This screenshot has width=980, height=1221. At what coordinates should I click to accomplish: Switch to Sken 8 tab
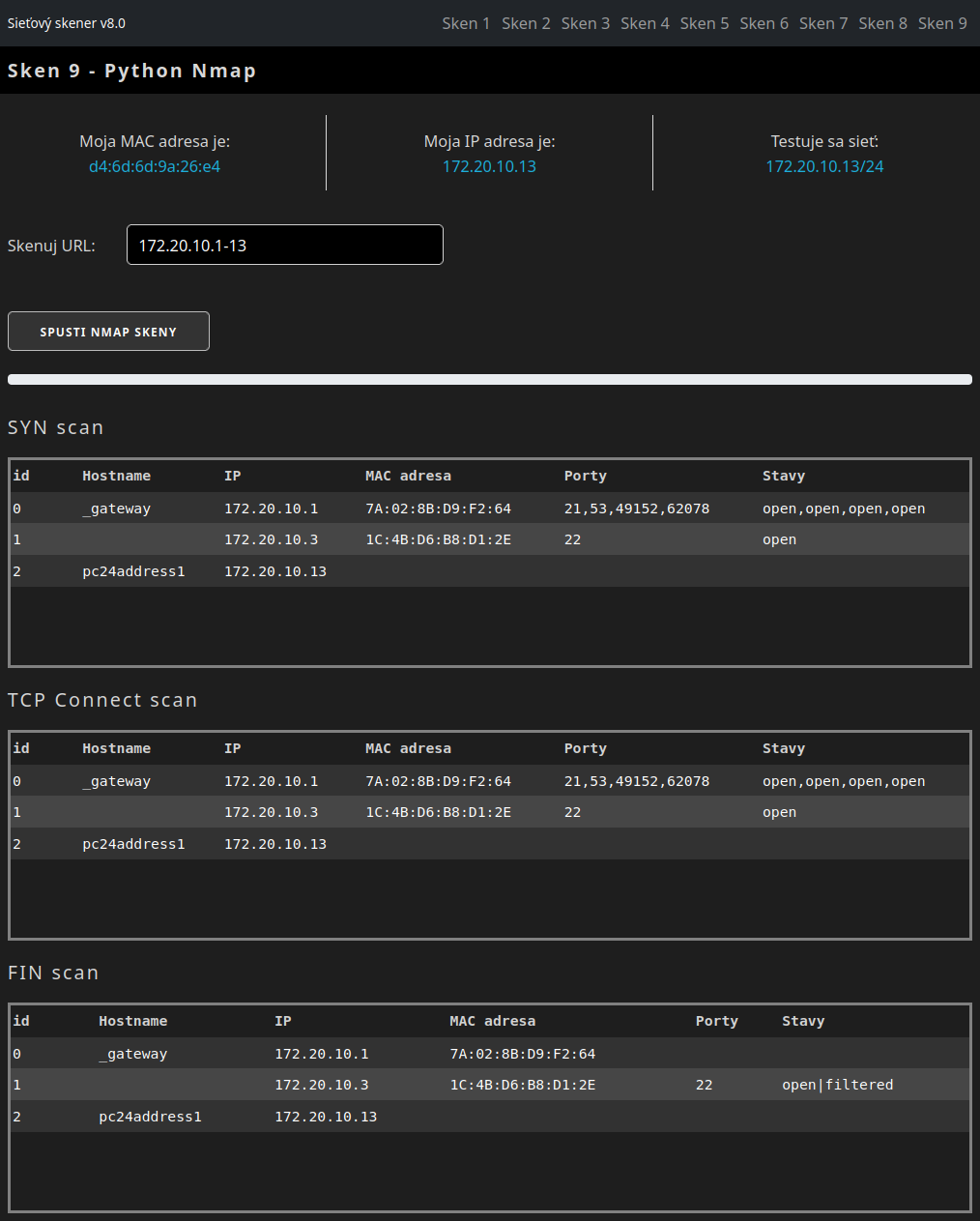coord(882,23)
